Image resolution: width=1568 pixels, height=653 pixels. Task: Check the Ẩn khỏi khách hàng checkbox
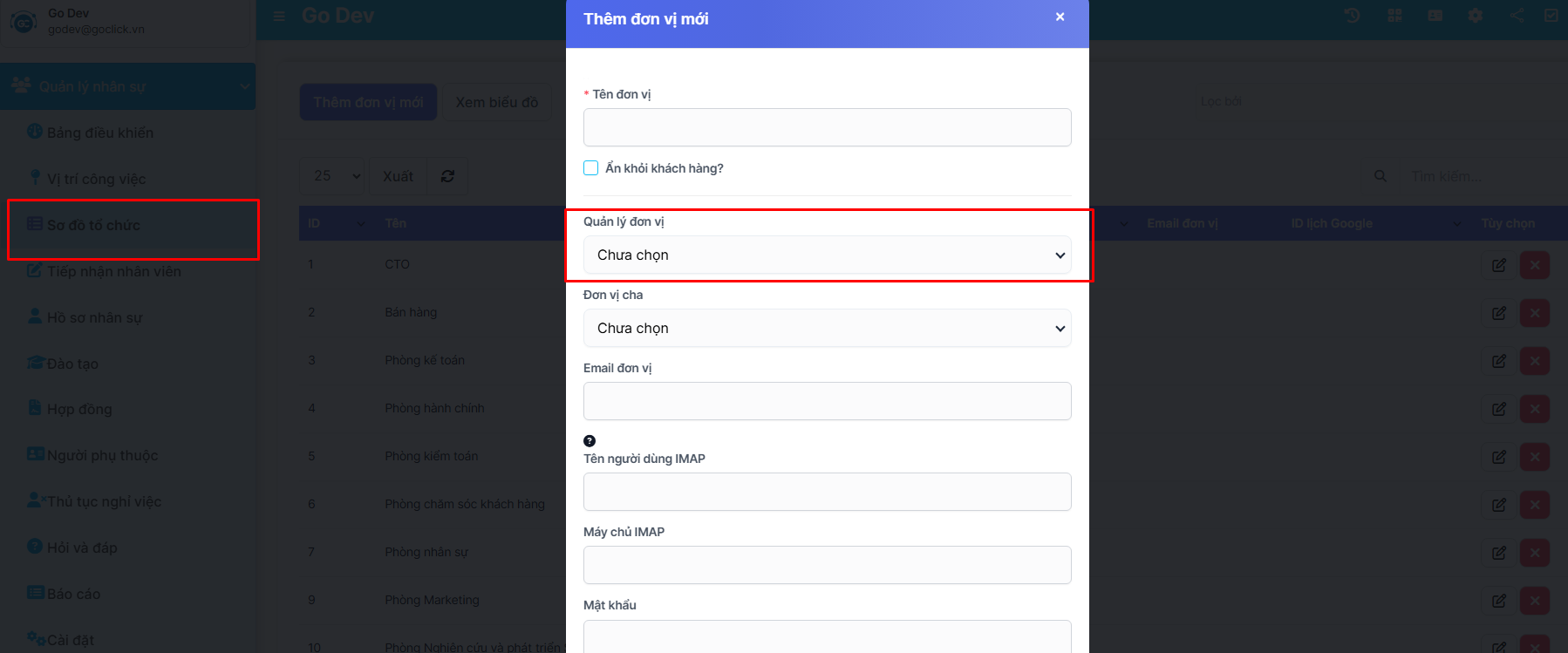(591, 168)
